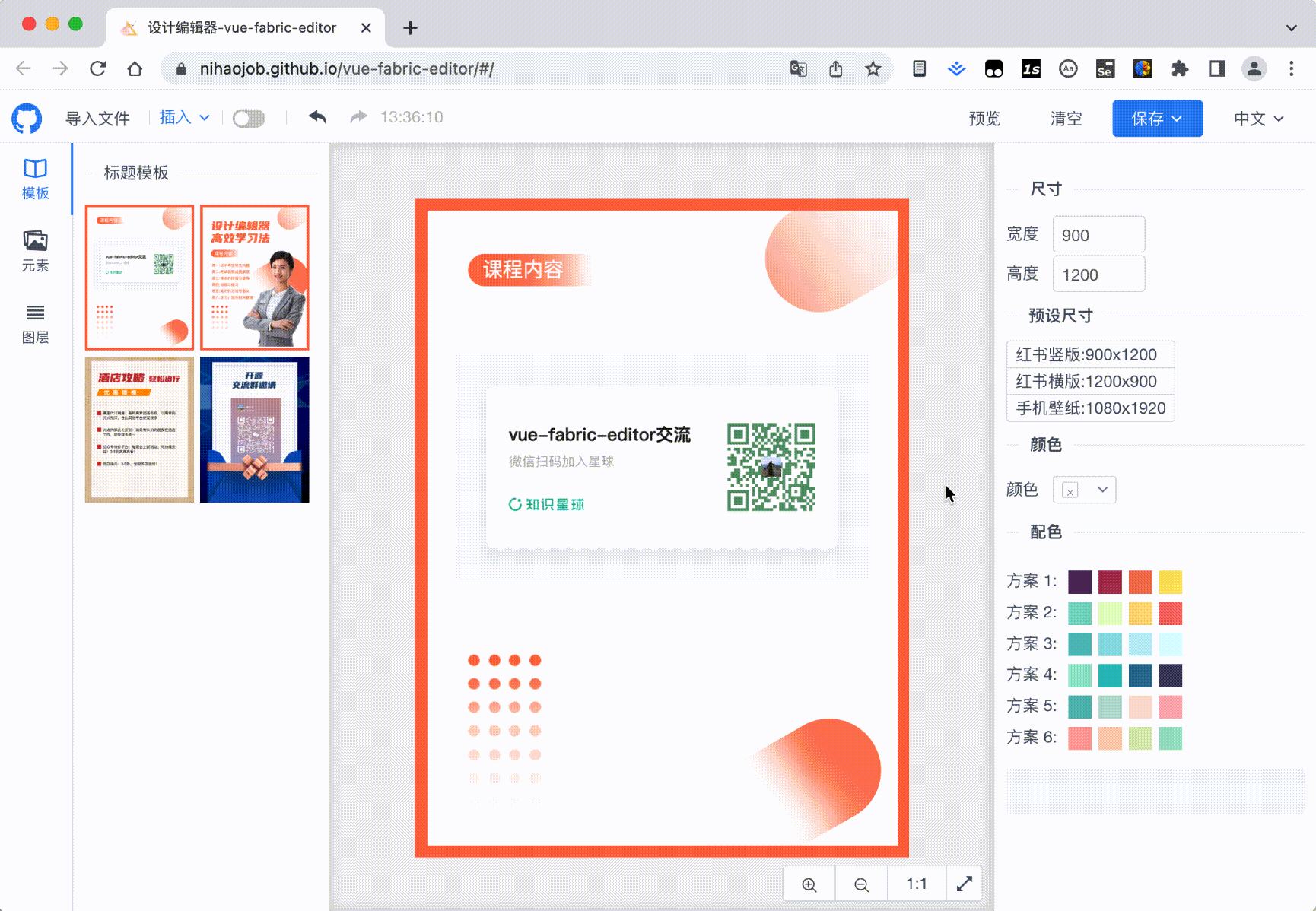Open a new browser tab
Image resolution: width=1316 pixels, height=911 pixels.
pos(410,28)
